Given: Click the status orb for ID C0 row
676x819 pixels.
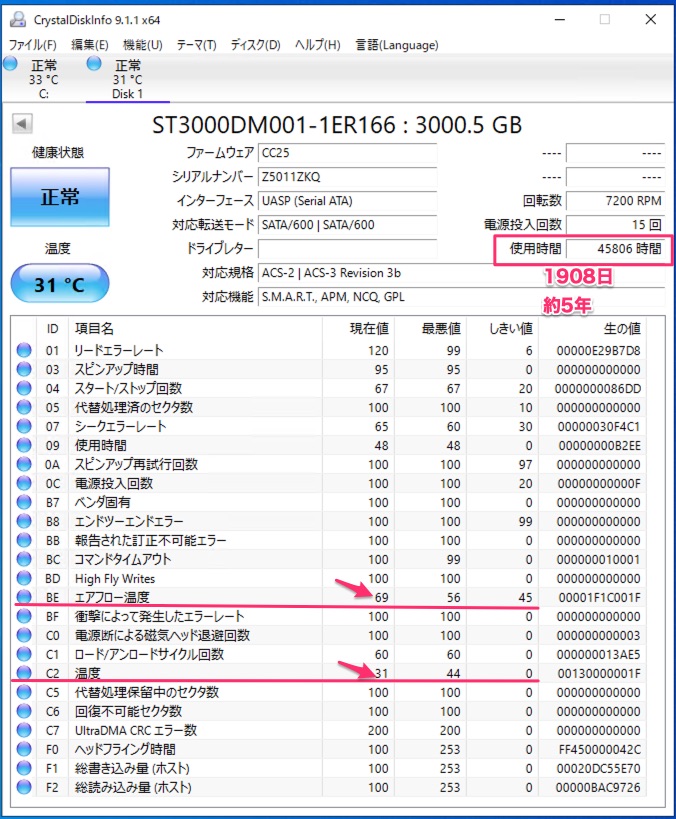Looking at the screenshot, I should 24,635.
